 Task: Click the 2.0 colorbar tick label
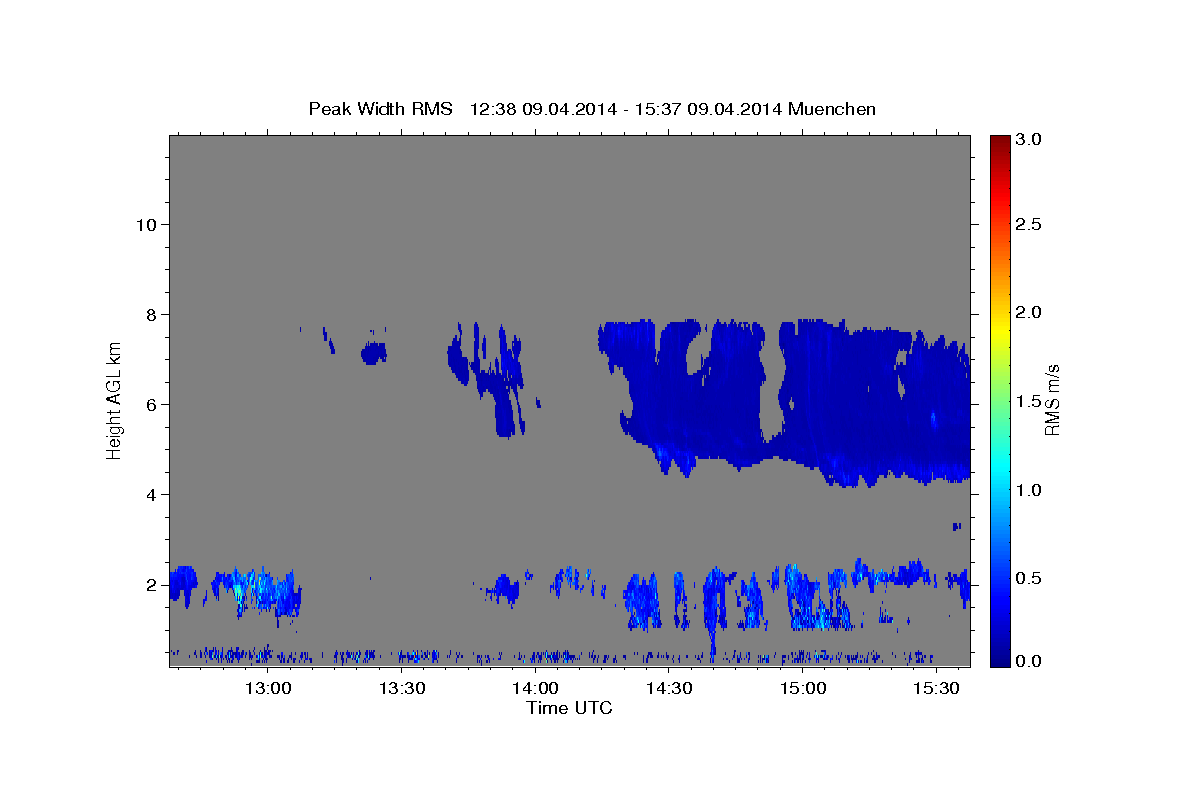pyautogui.click(x=1030, y=312)
